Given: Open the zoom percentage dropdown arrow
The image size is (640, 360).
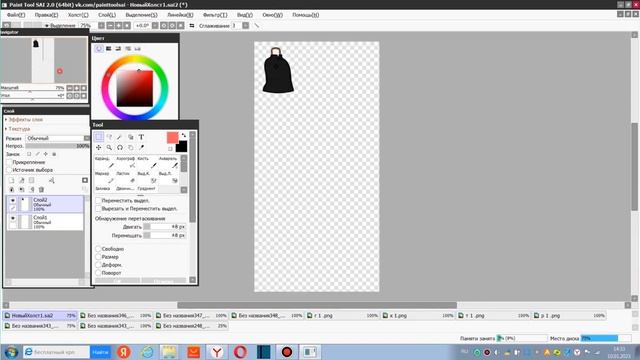Looking at the screenshot, I should tap(101, 25).
